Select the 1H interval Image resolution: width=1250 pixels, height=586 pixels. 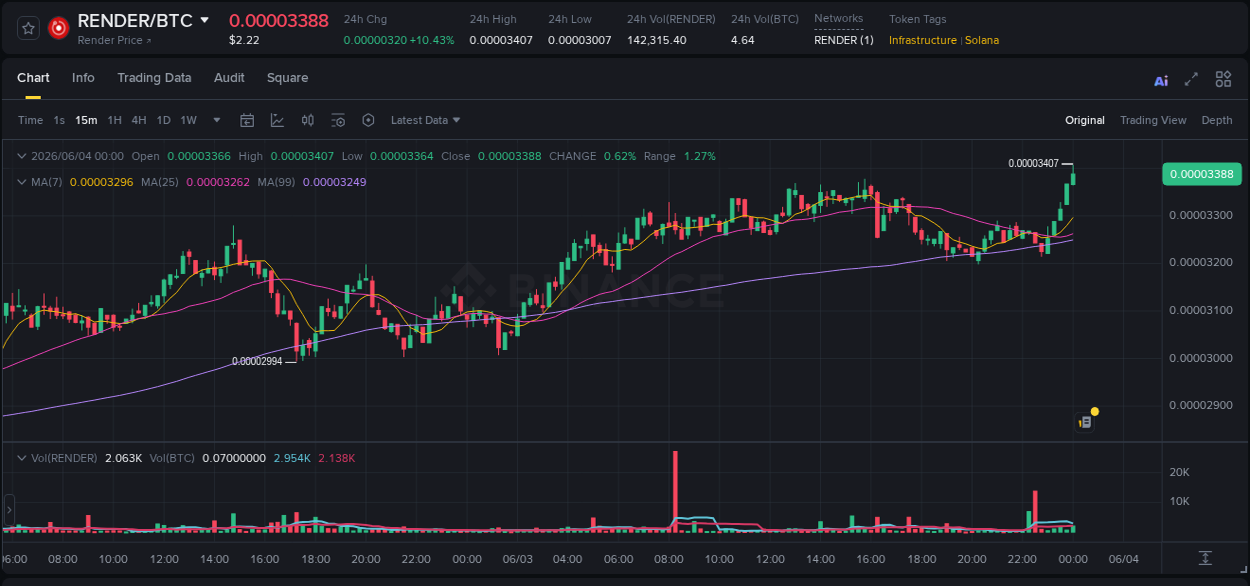click(114, 120)
